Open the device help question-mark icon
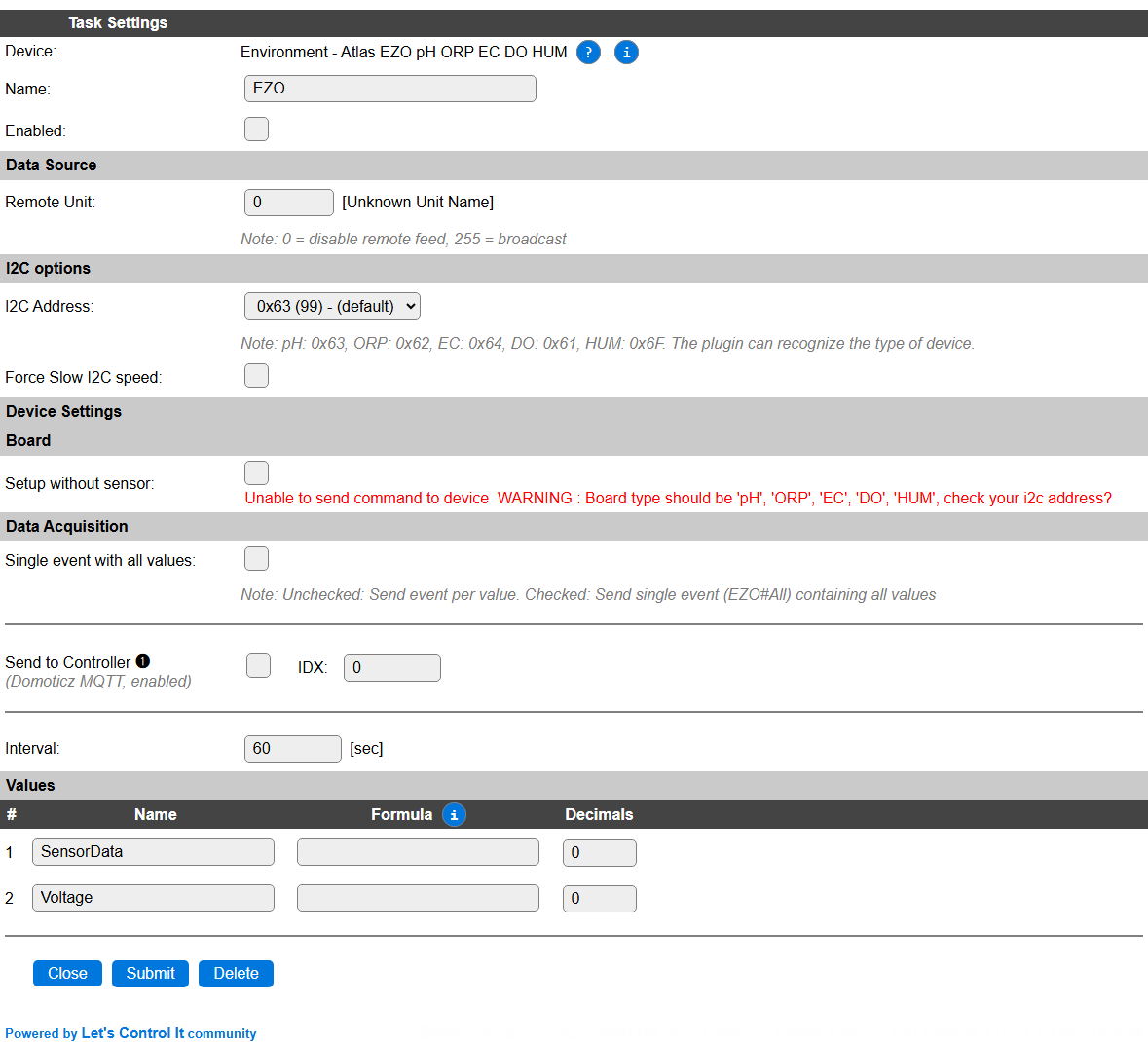This screenshot has height=1042, width=1148. point(588,52)
